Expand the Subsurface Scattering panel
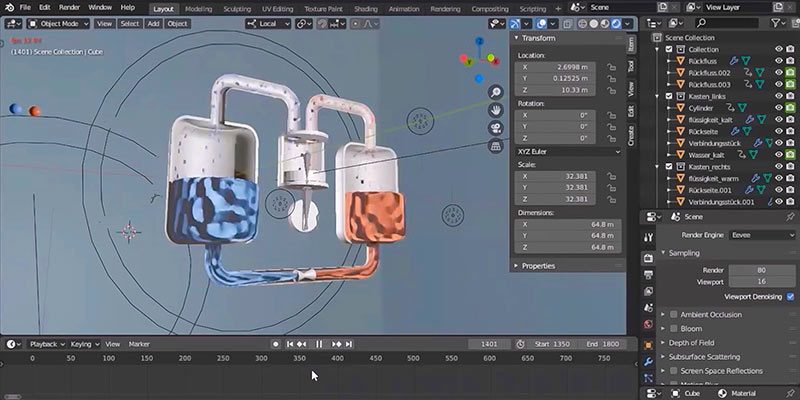Viewport: 800px width, 400px height. 663,357
